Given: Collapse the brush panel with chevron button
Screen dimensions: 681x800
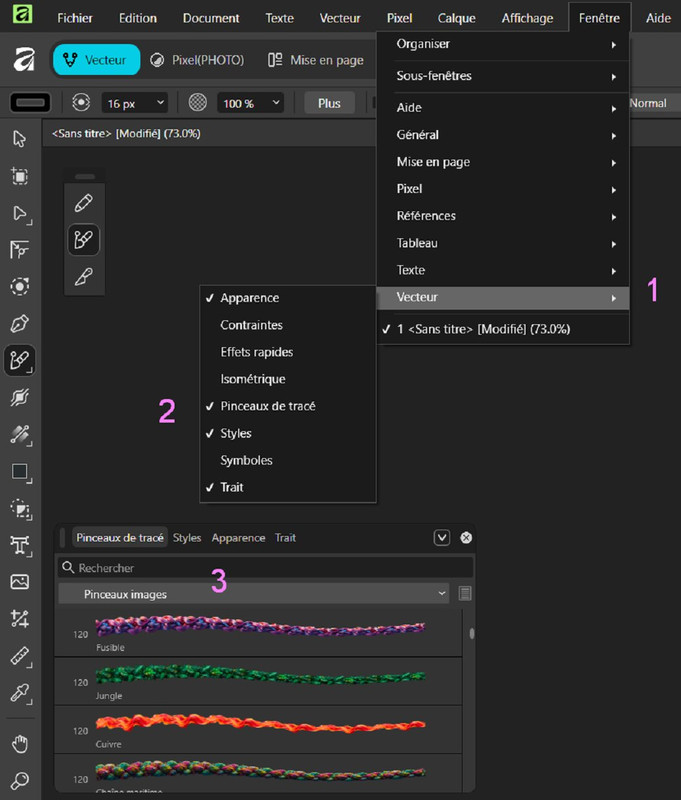Looking at the screenshot, I should (442, 537).
